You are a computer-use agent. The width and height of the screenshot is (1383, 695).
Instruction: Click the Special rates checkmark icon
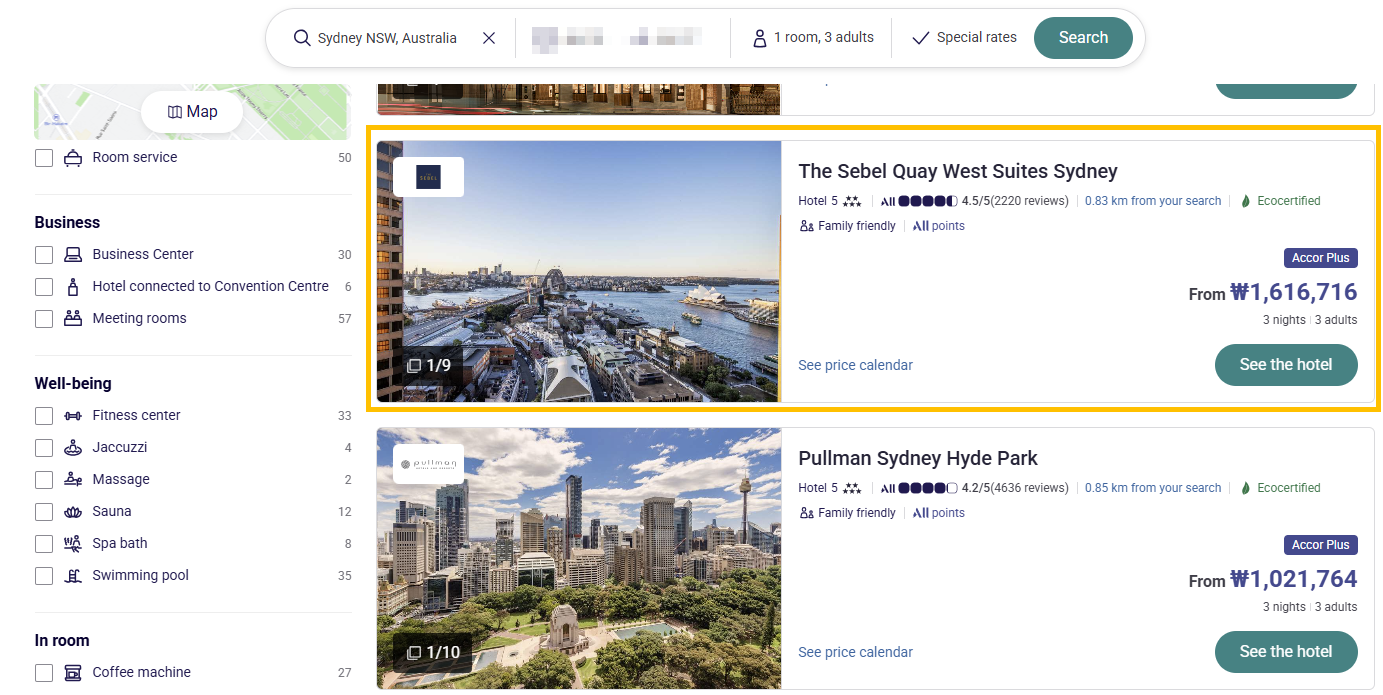pyautogui.click(x=921, y=38)
